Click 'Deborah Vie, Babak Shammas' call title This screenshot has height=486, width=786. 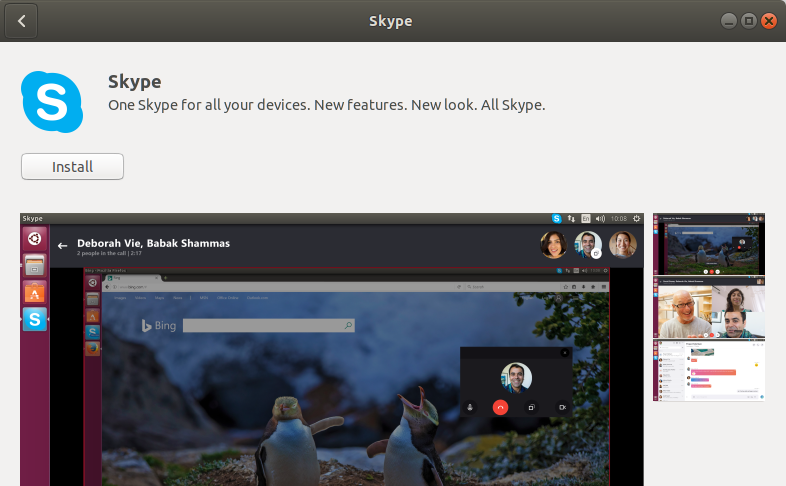click(153, 243)
